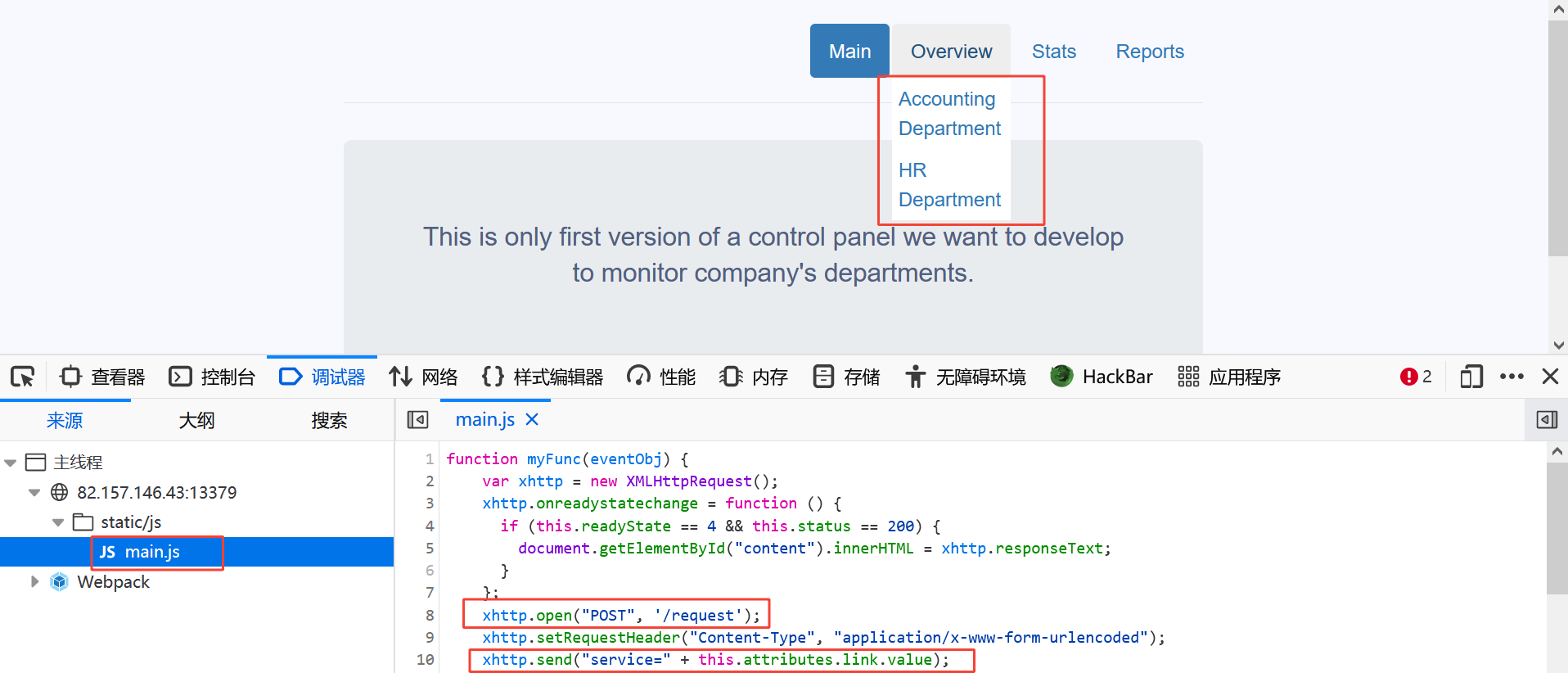The image size is (1568, 673).
Task: Close the developer tools panel
Action: pos(1550,377)
